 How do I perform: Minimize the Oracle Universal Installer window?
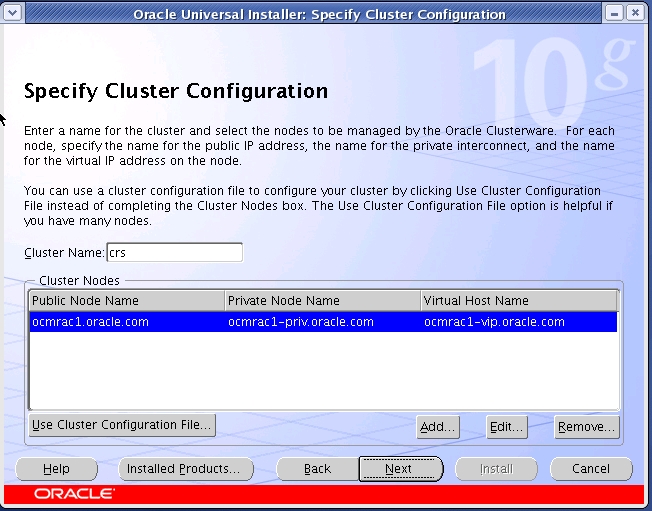(614, 13)
